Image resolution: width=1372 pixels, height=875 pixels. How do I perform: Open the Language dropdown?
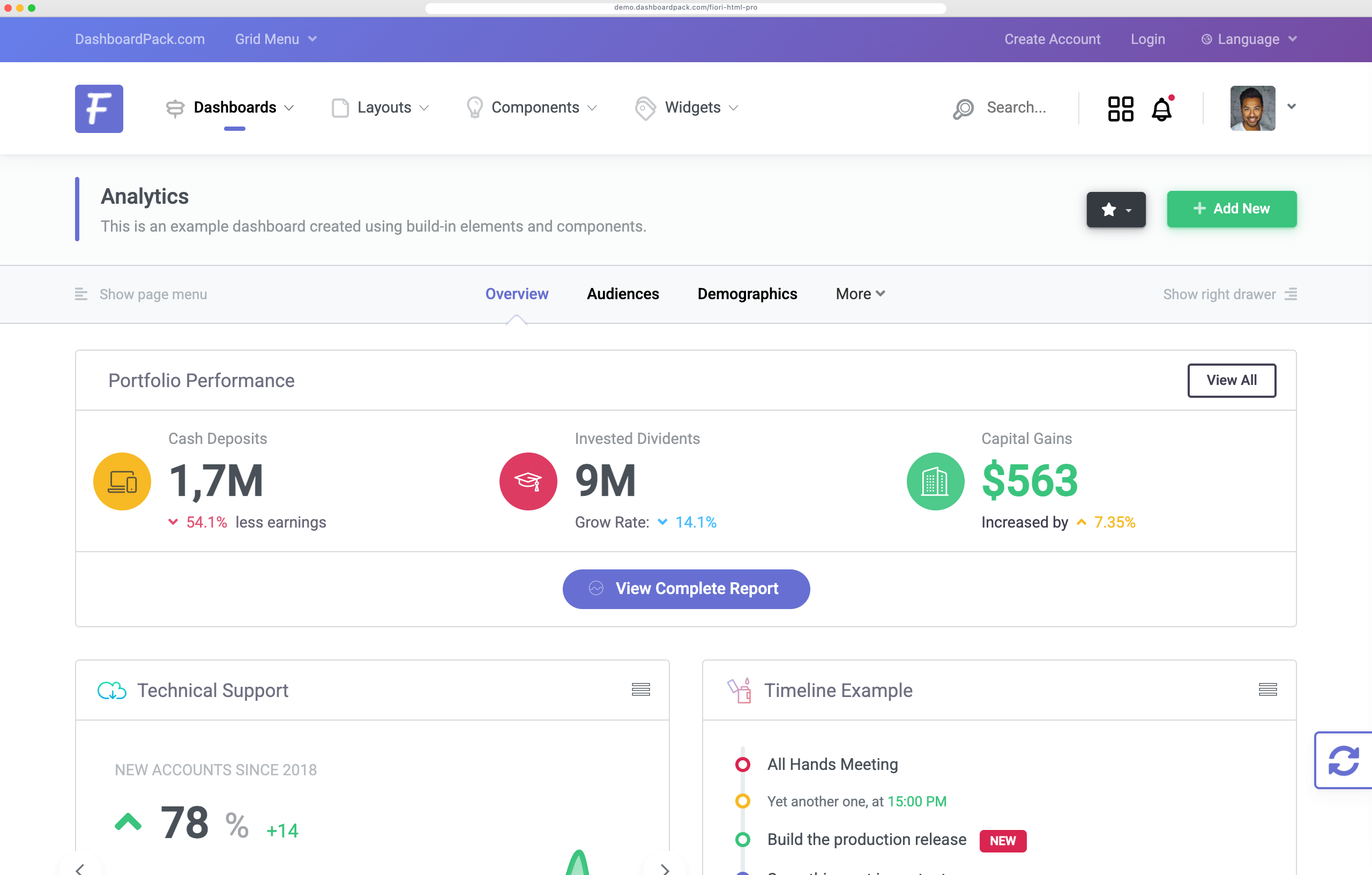click(1249, 39)
